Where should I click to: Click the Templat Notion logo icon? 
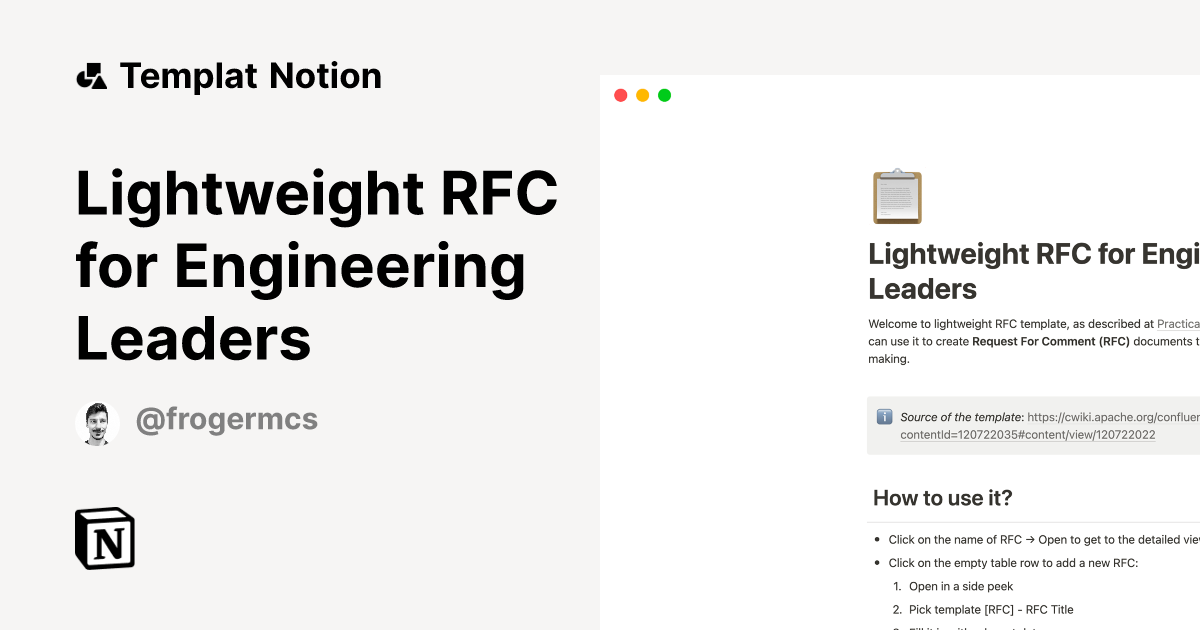pos(92,75)
